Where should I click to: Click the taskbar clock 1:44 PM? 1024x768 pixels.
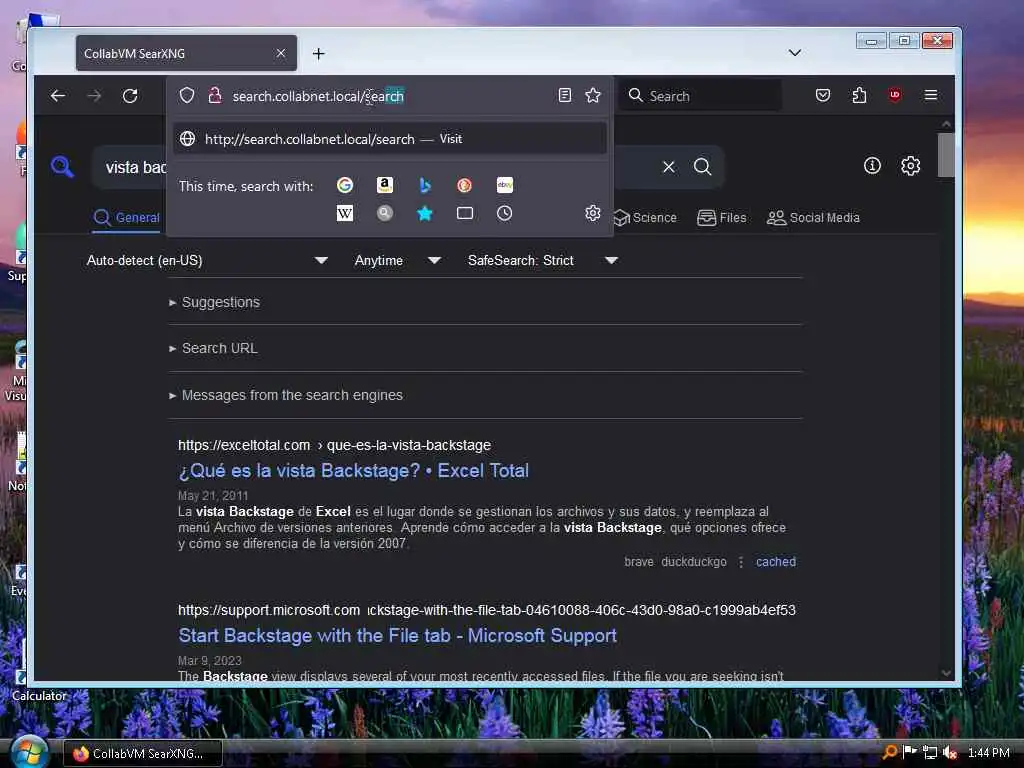coord(989,753)
